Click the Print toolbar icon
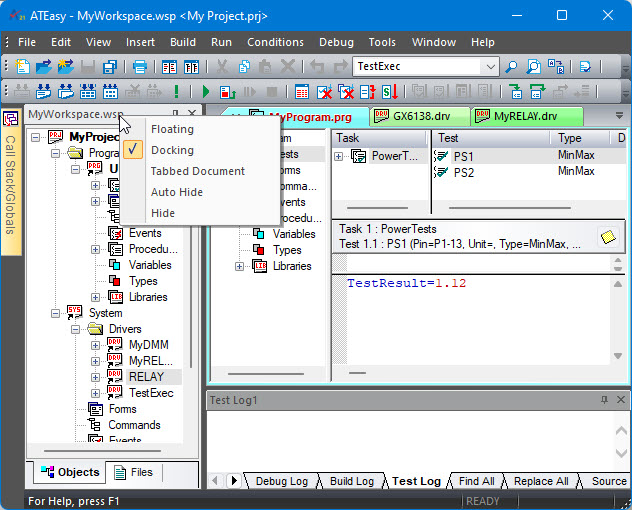The height and width of the screenshot is (510, 632). coord(140,67)
